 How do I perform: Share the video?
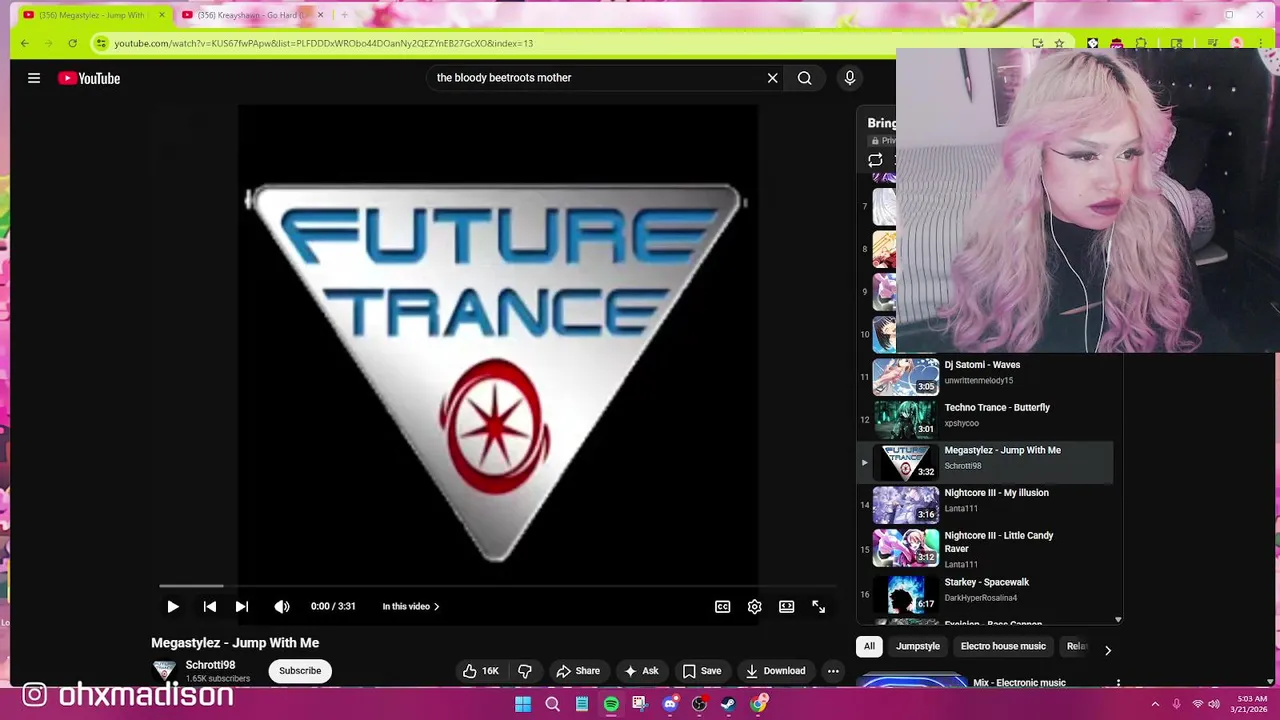(578, 671)
